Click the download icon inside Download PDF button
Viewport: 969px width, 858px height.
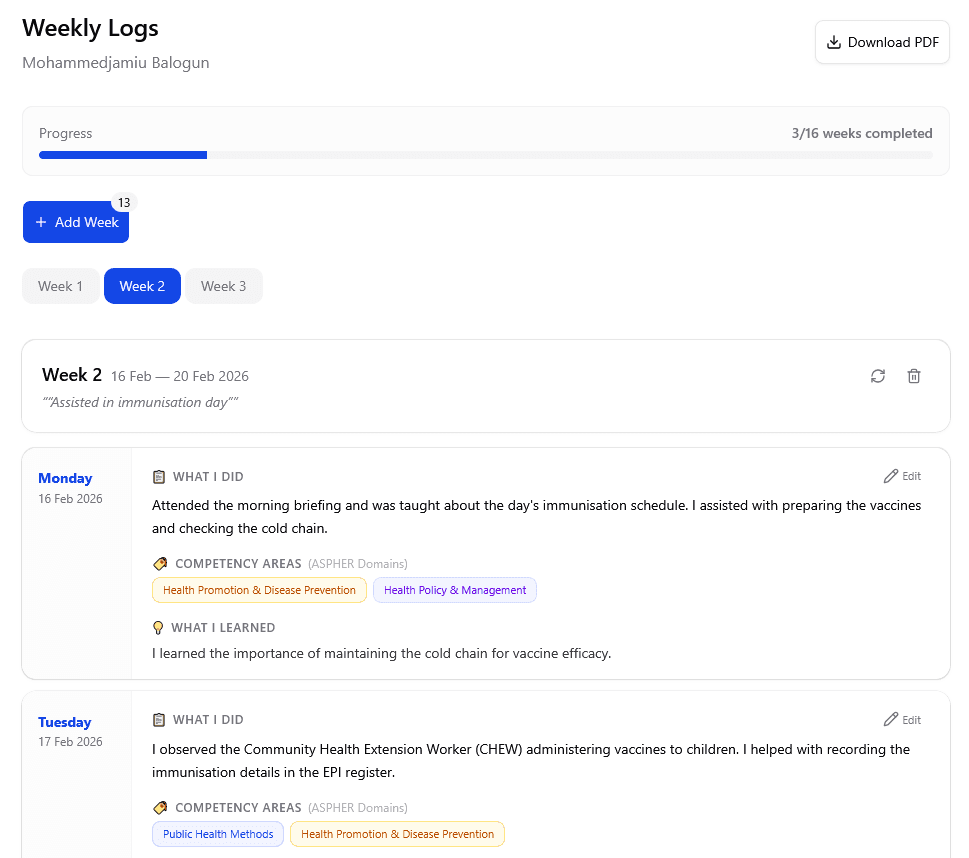(x=831, y=42)
